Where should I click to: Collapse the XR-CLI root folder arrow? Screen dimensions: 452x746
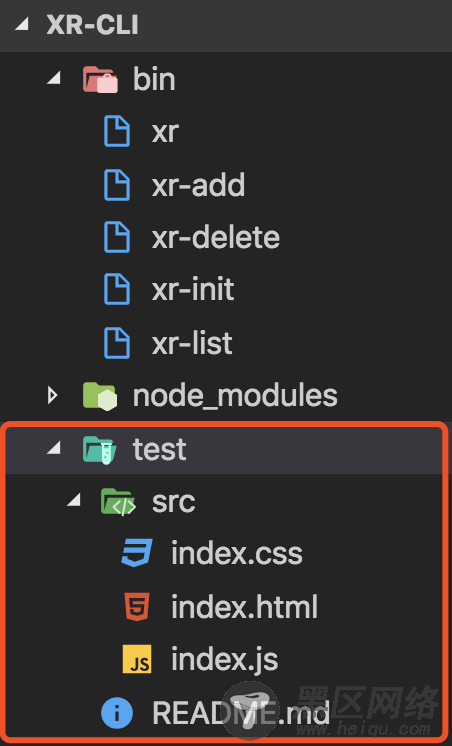pos(21,24)
